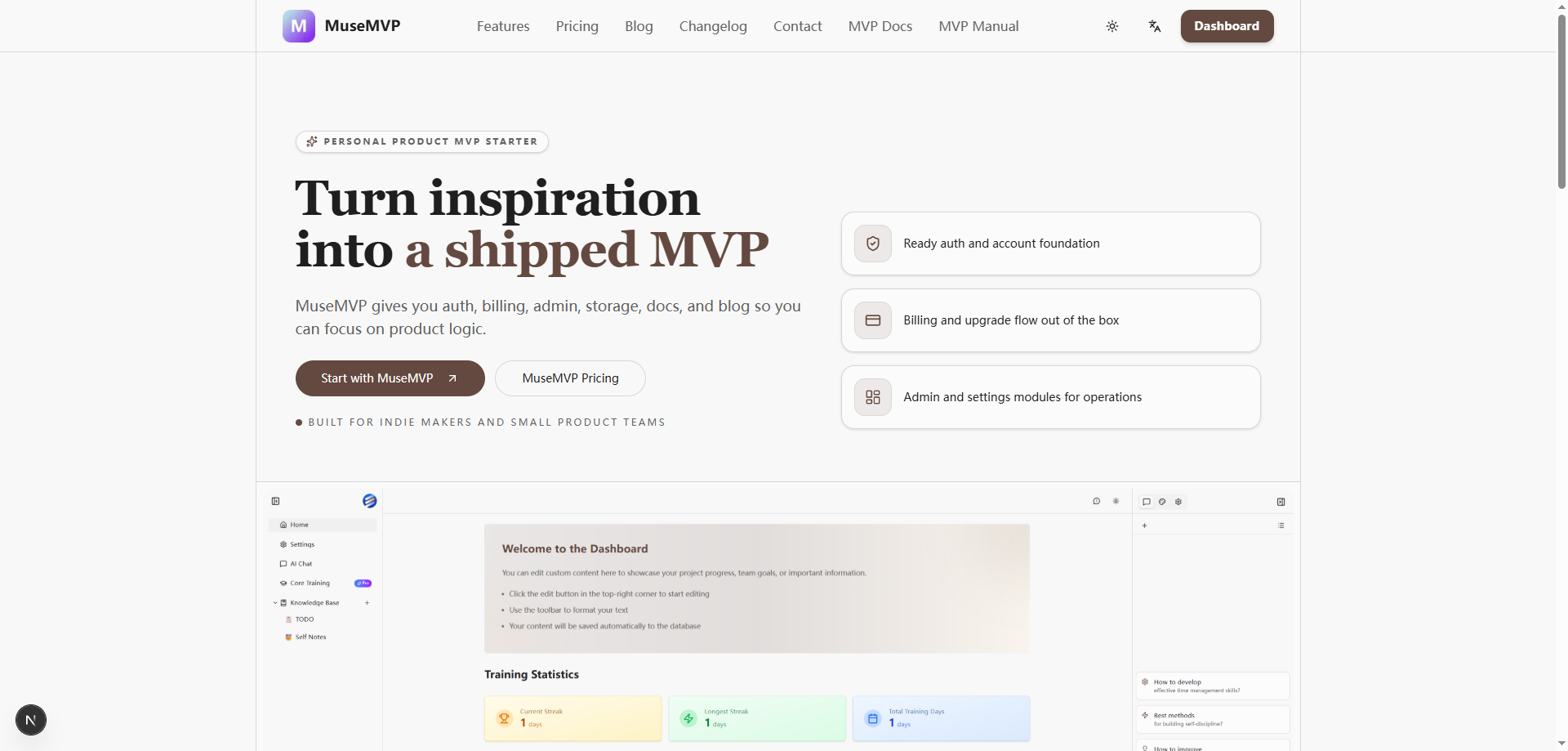The height and width of the screenshot is (751, 1568).
Task: Open MuseMVP Pricing
Action: pyautogui.click(x=570, y=378)
